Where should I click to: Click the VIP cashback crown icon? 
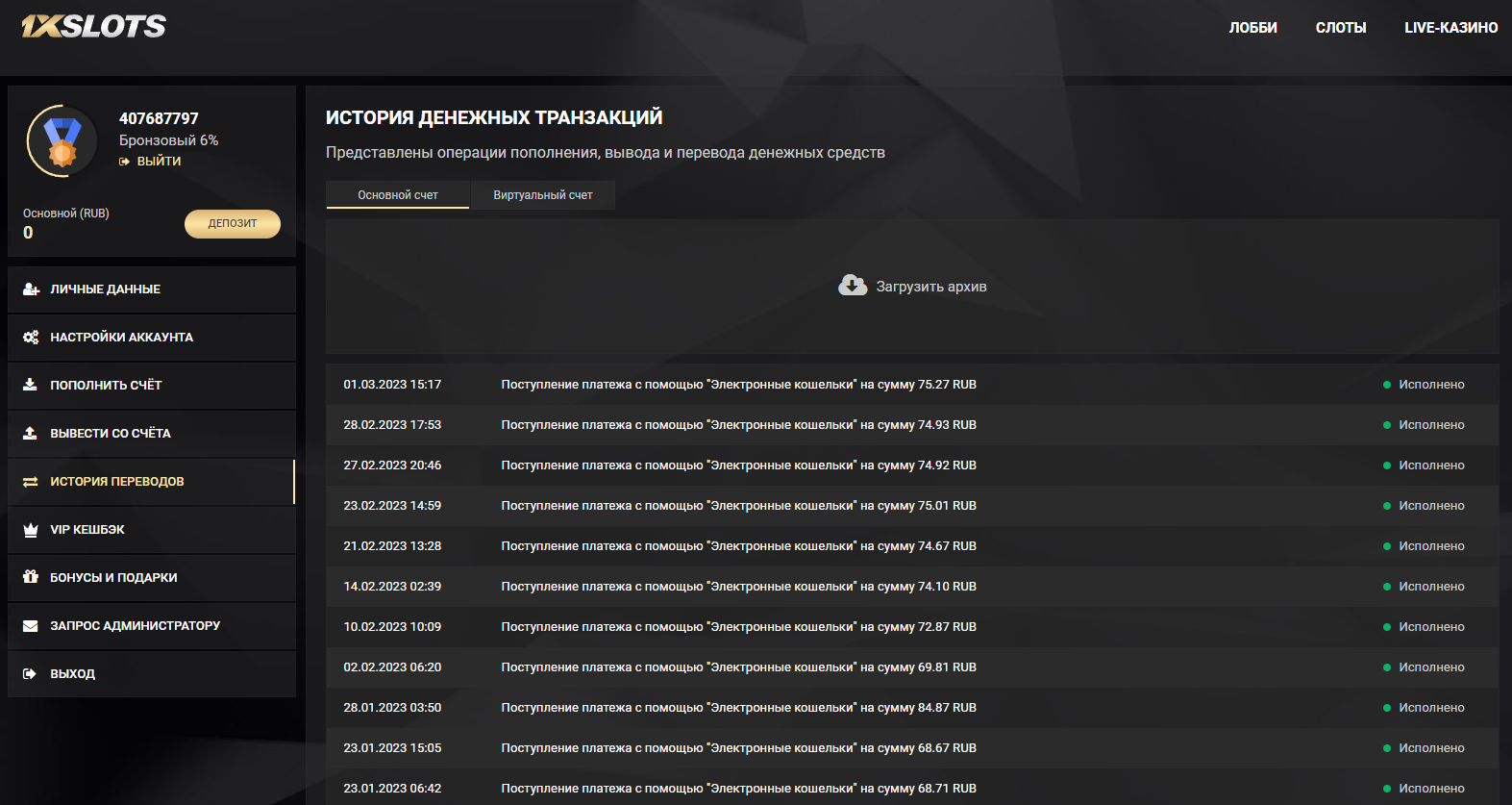tap(30, 530)
